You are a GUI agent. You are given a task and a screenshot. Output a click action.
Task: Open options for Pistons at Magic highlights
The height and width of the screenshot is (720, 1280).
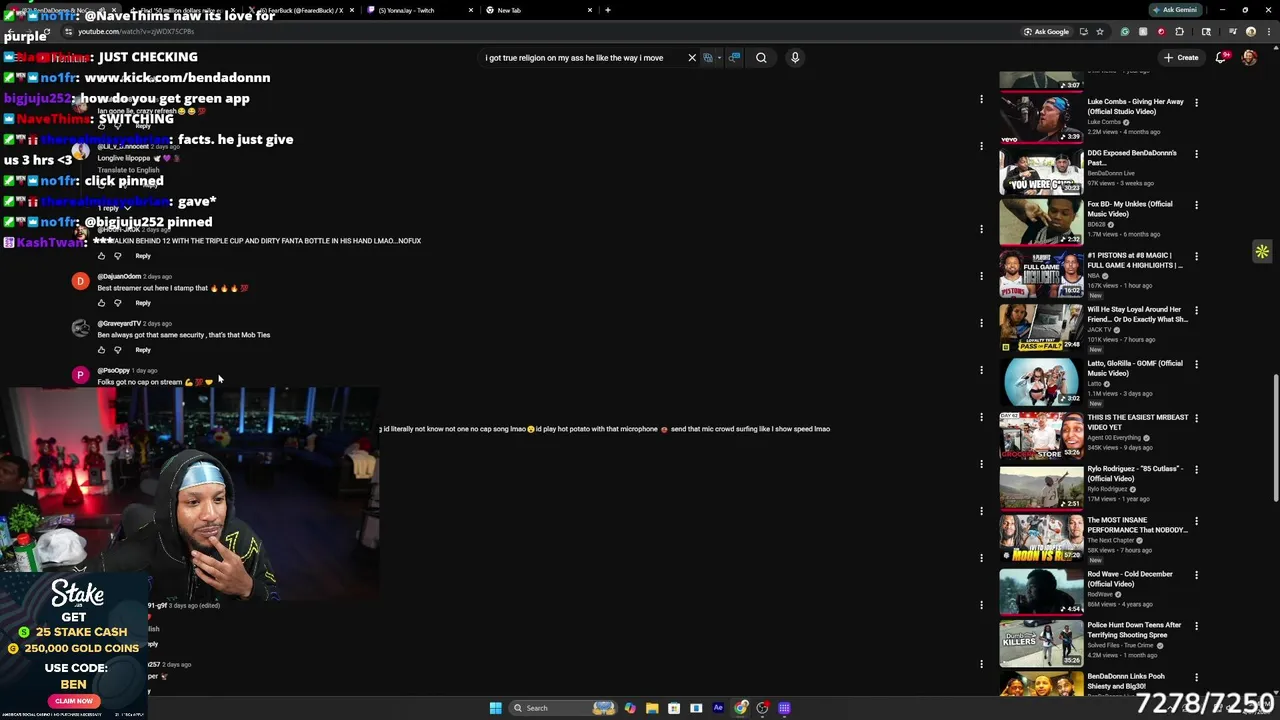pyautogui.click(x=1196, y=256)
